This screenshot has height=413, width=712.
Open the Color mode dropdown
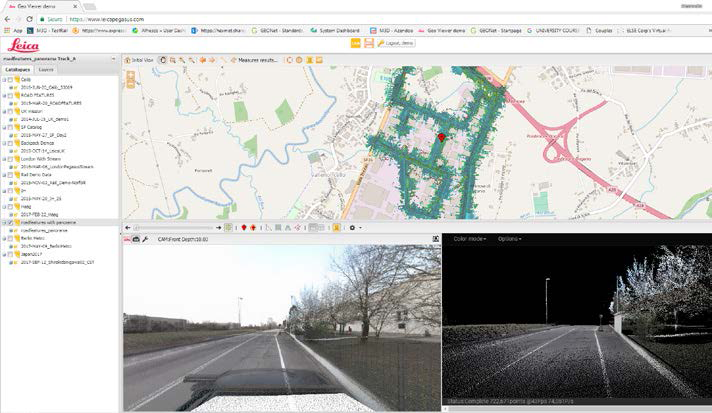[470, 239]
